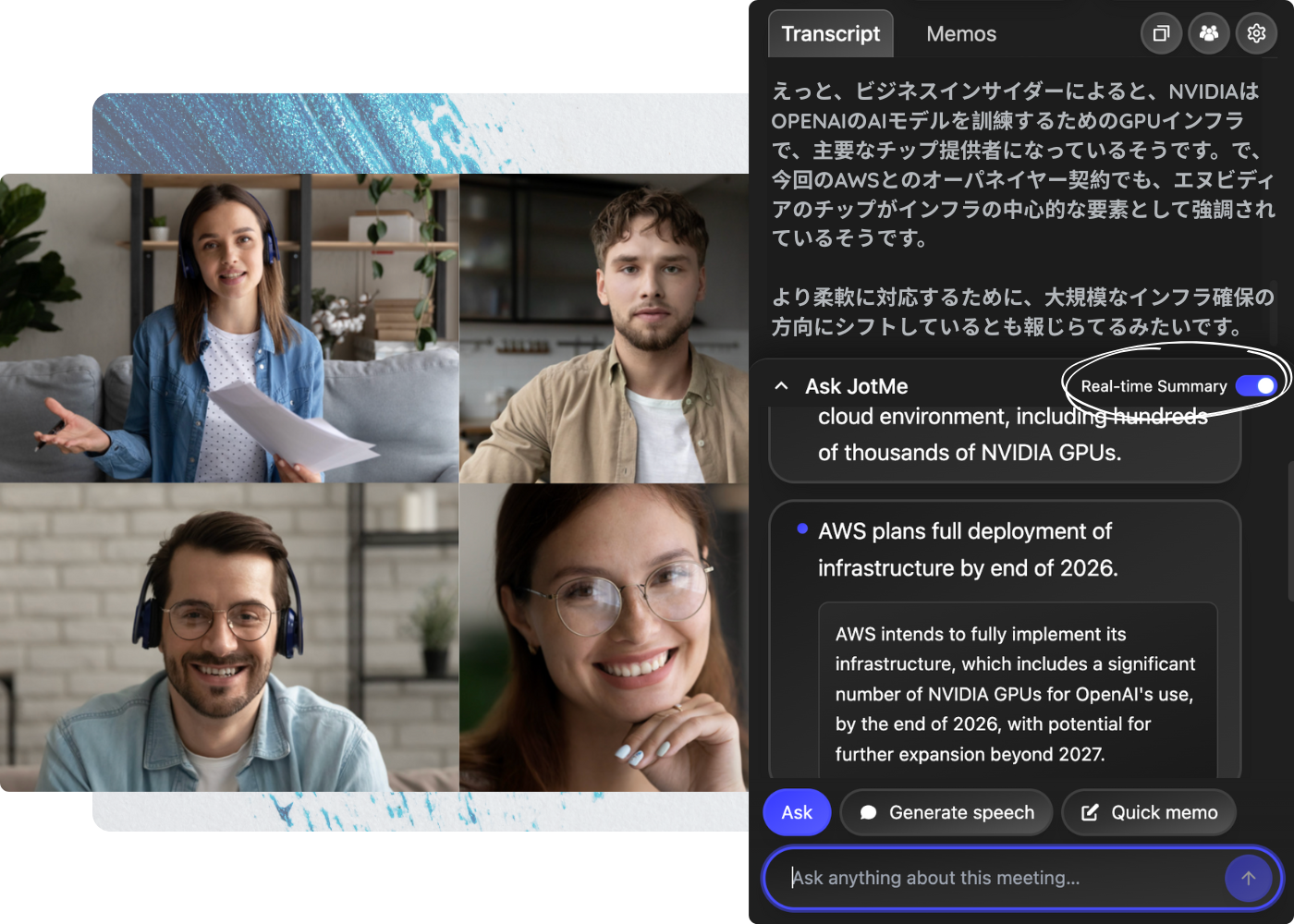1294x924 pixels.
Task: Switch to the Transcript tab
Action: (830, 34)
